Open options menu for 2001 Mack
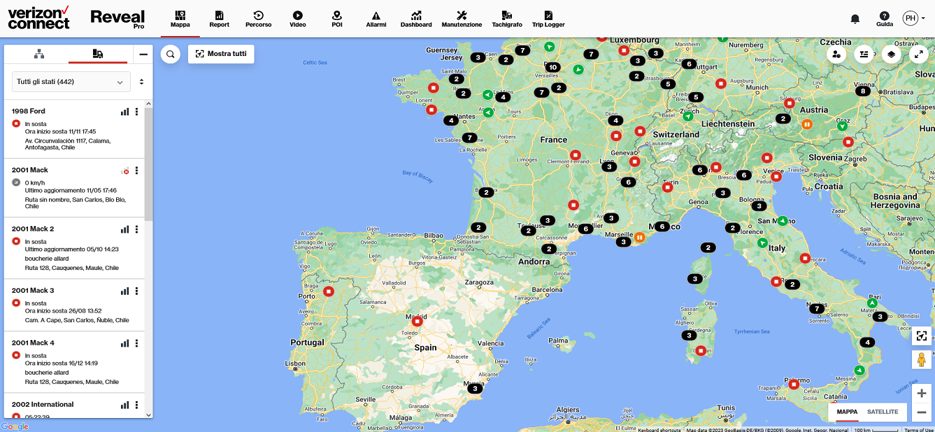Image resolution: width=935 pixels, height=432 pixels. tap(137, 171)
